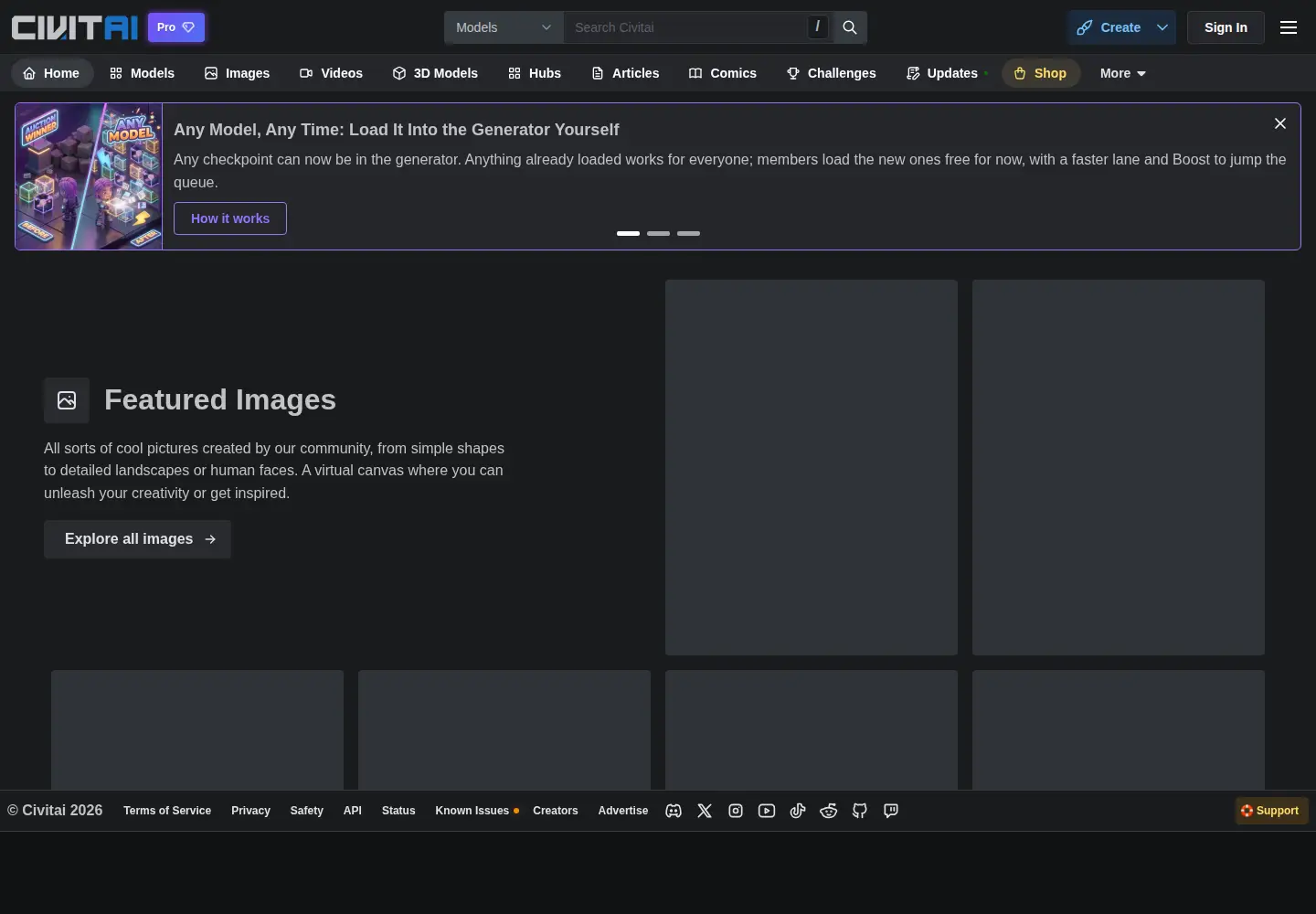1316x914 pixels.
Task: Open the TikTok footer icon
Action: (798, 811)
